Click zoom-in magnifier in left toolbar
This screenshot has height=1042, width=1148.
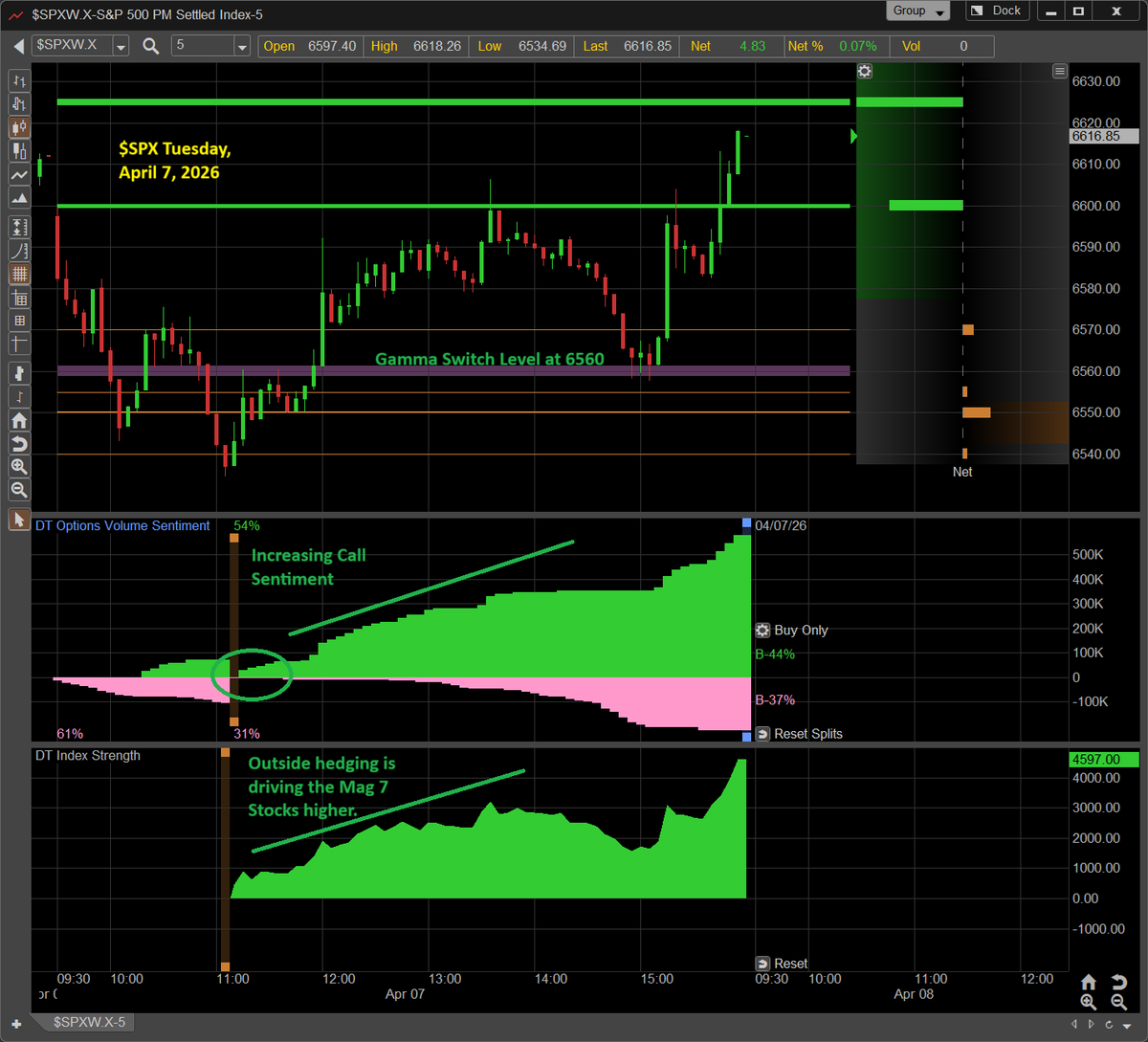tap(19, 467)
